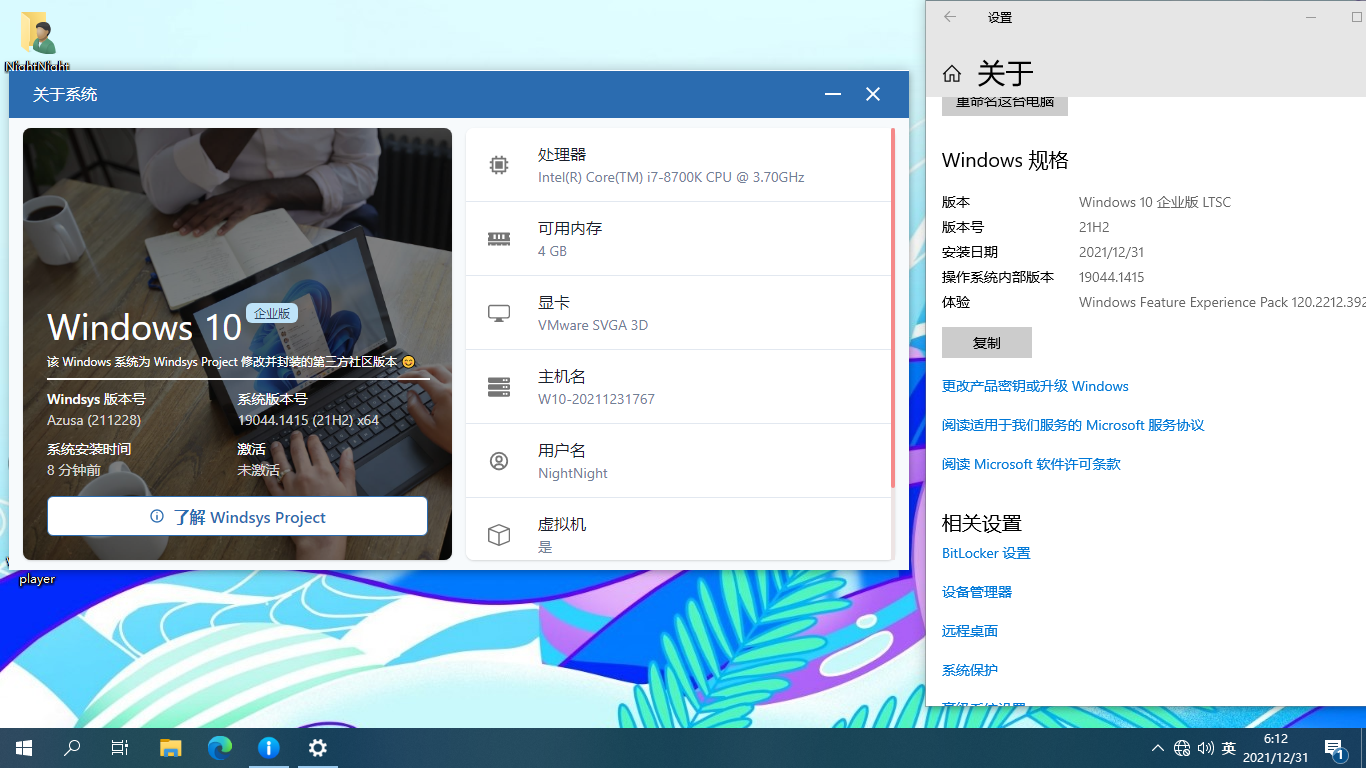Click the red scrollbar in system info list
1366x768 pixels.
click(x=892, y=308)
